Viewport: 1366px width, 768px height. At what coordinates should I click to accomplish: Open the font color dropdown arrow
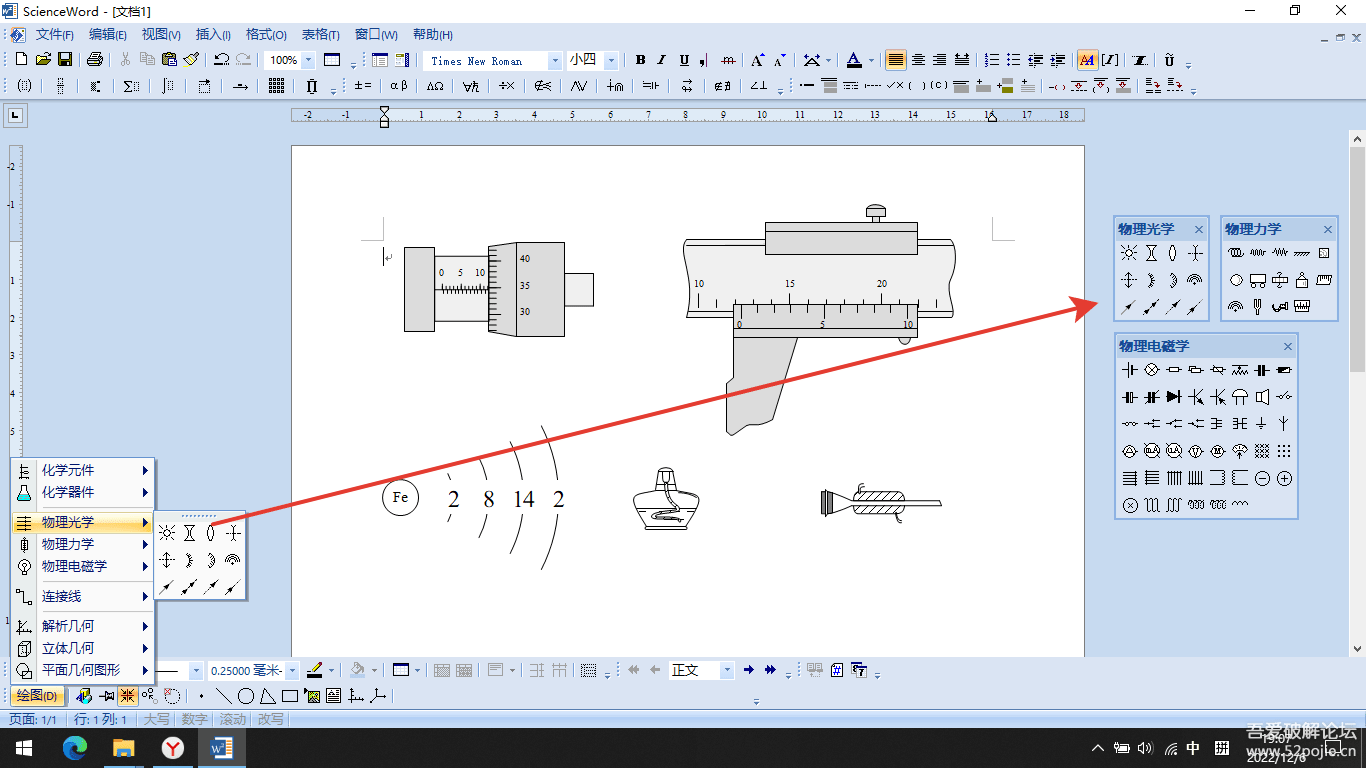[871, 60]
